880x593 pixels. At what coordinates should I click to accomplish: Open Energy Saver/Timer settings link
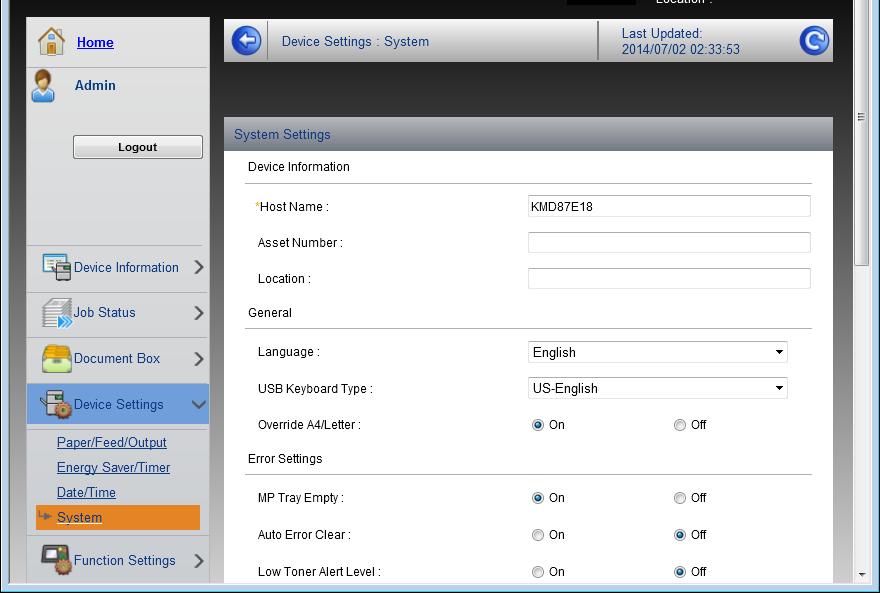pos(113,467)
